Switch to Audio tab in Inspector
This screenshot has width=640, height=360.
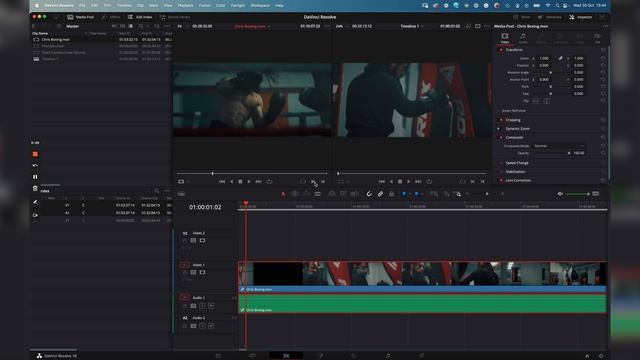[523, 38]
